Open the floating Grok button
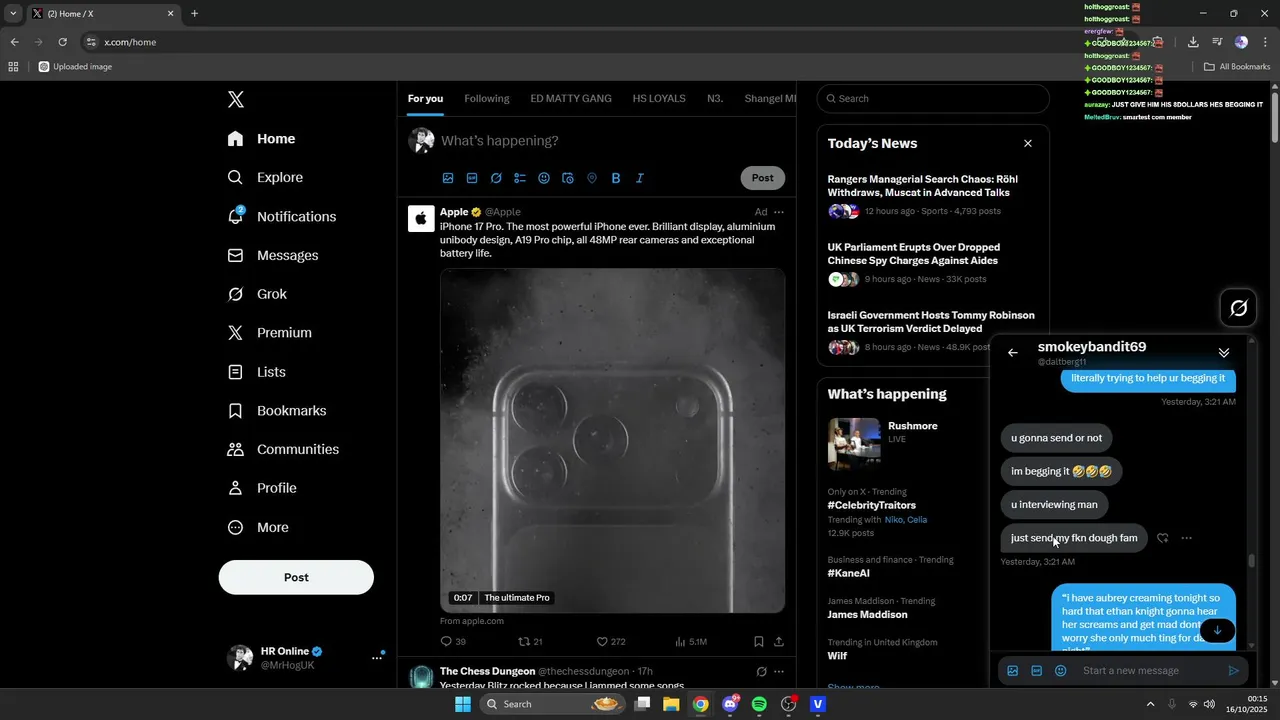This screenshot has width=1280, height=720. tap(1238, 308)
